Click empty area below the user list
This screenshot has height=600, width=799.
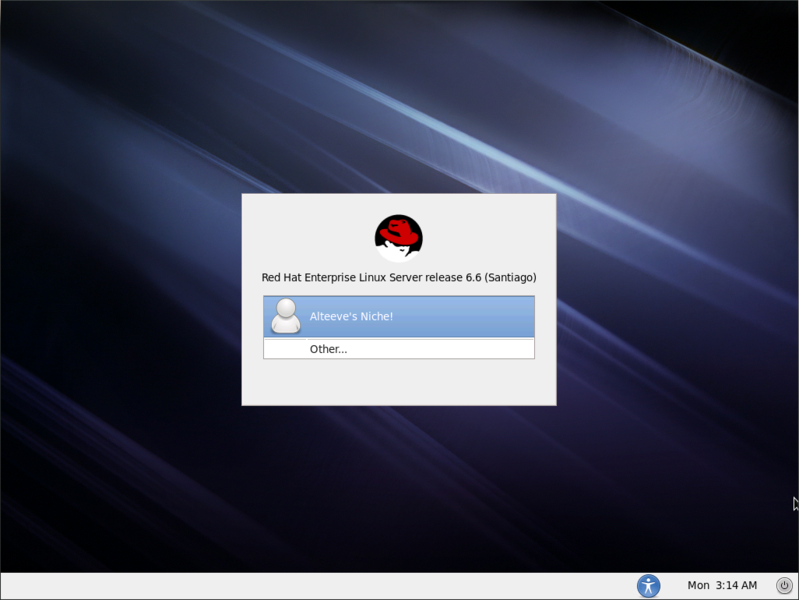coord(399,381)
